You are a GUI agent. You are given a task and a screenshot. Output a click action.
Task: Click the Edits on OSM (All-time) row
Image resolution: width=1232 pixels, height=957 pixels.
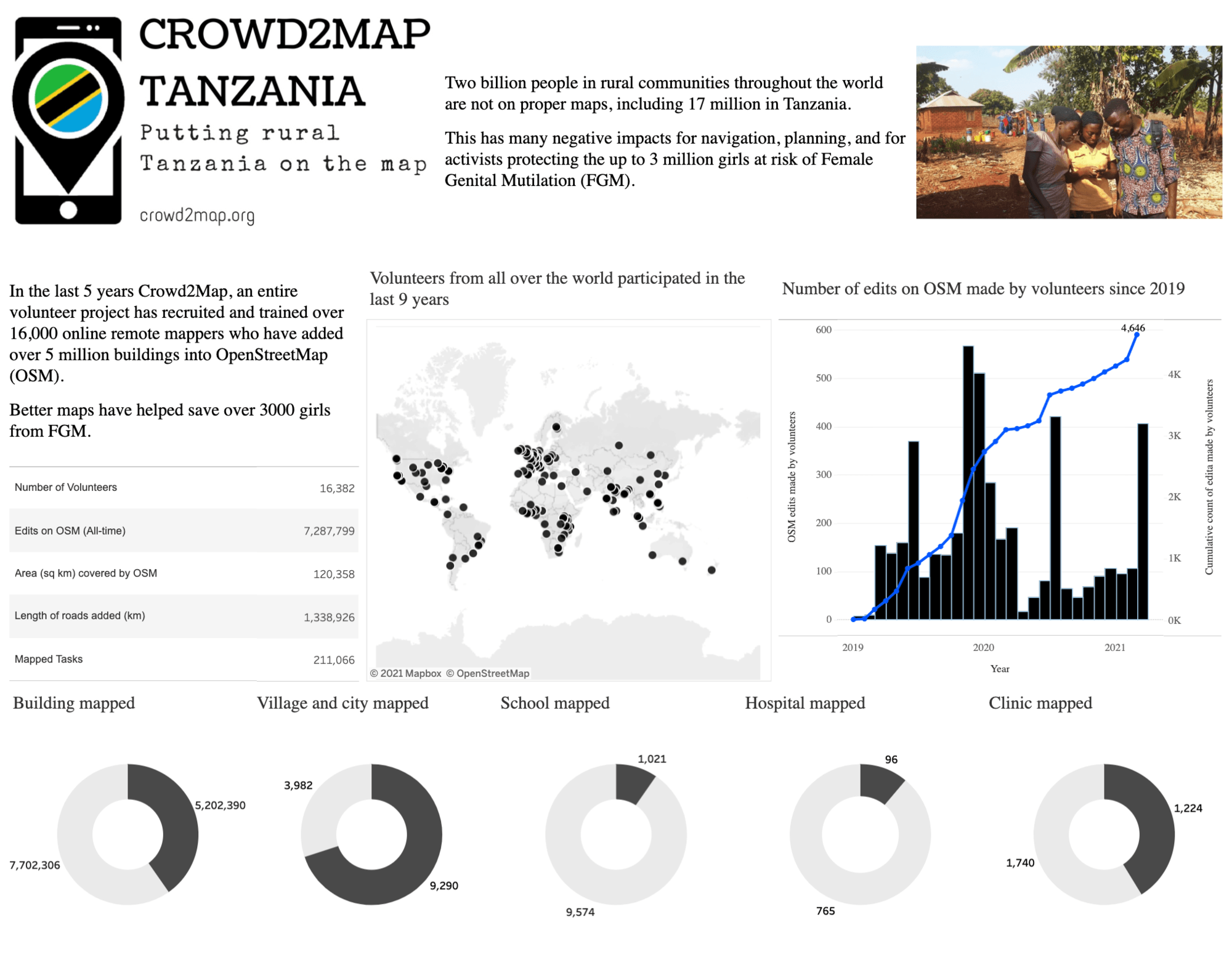(184, 530)
